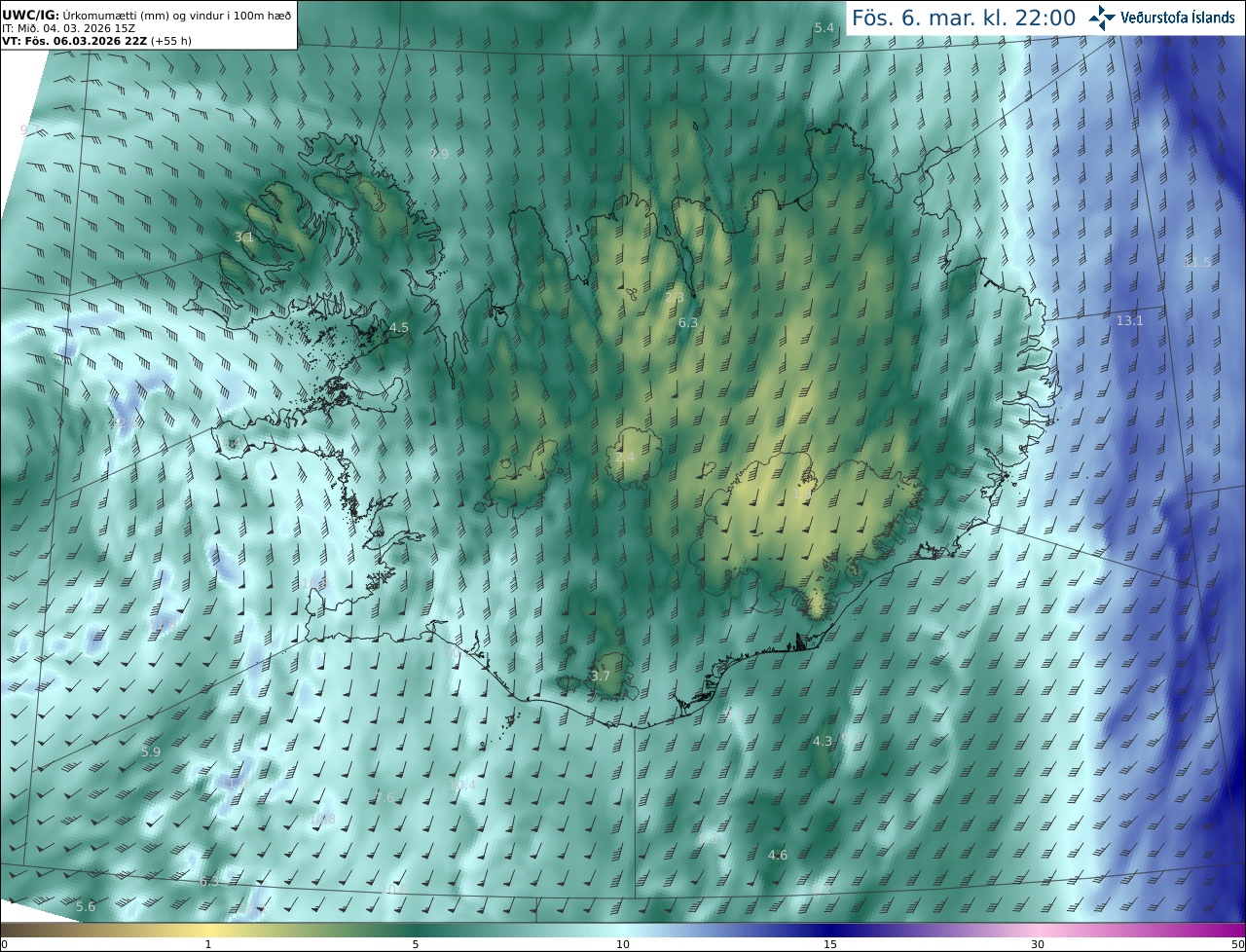Image resolution: width=1246 pixels, height=952 pixels.
Task: Click the 4.6 value in the southern sea
Action: pyautogui.click(x=778, y=855)
